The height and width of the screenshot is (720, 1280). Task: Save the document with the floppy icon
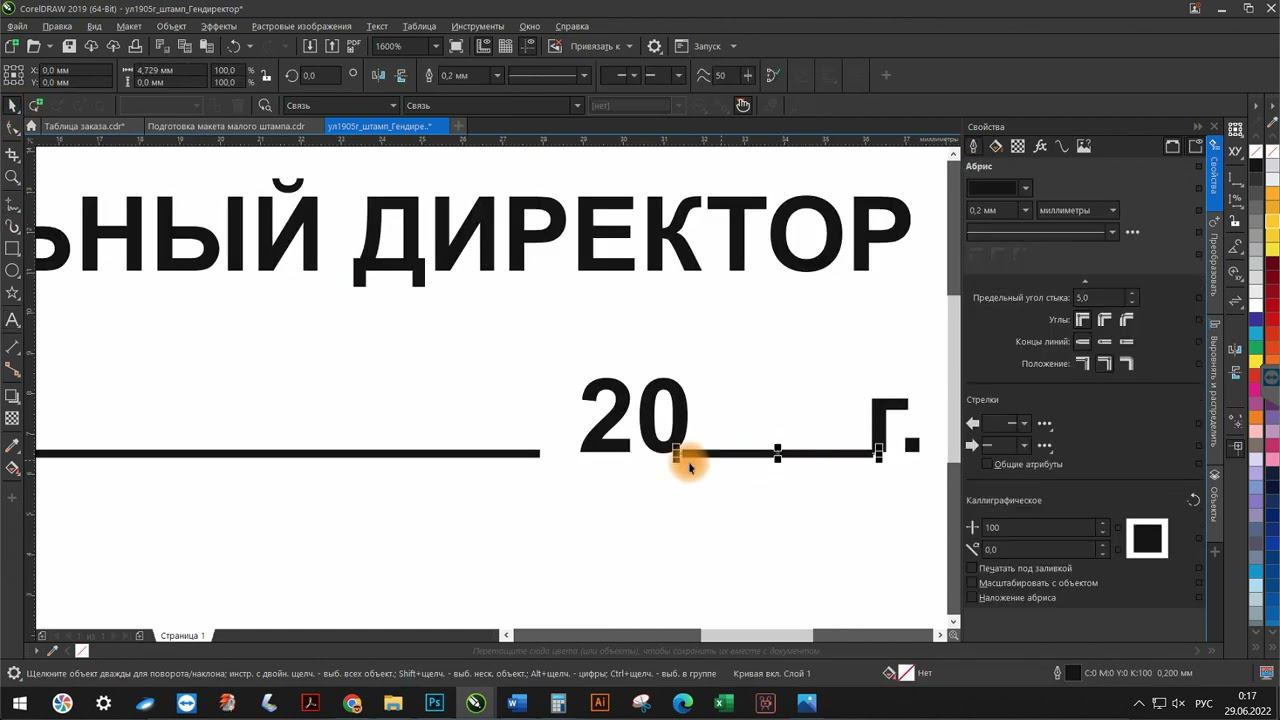(x=69, y=46)
